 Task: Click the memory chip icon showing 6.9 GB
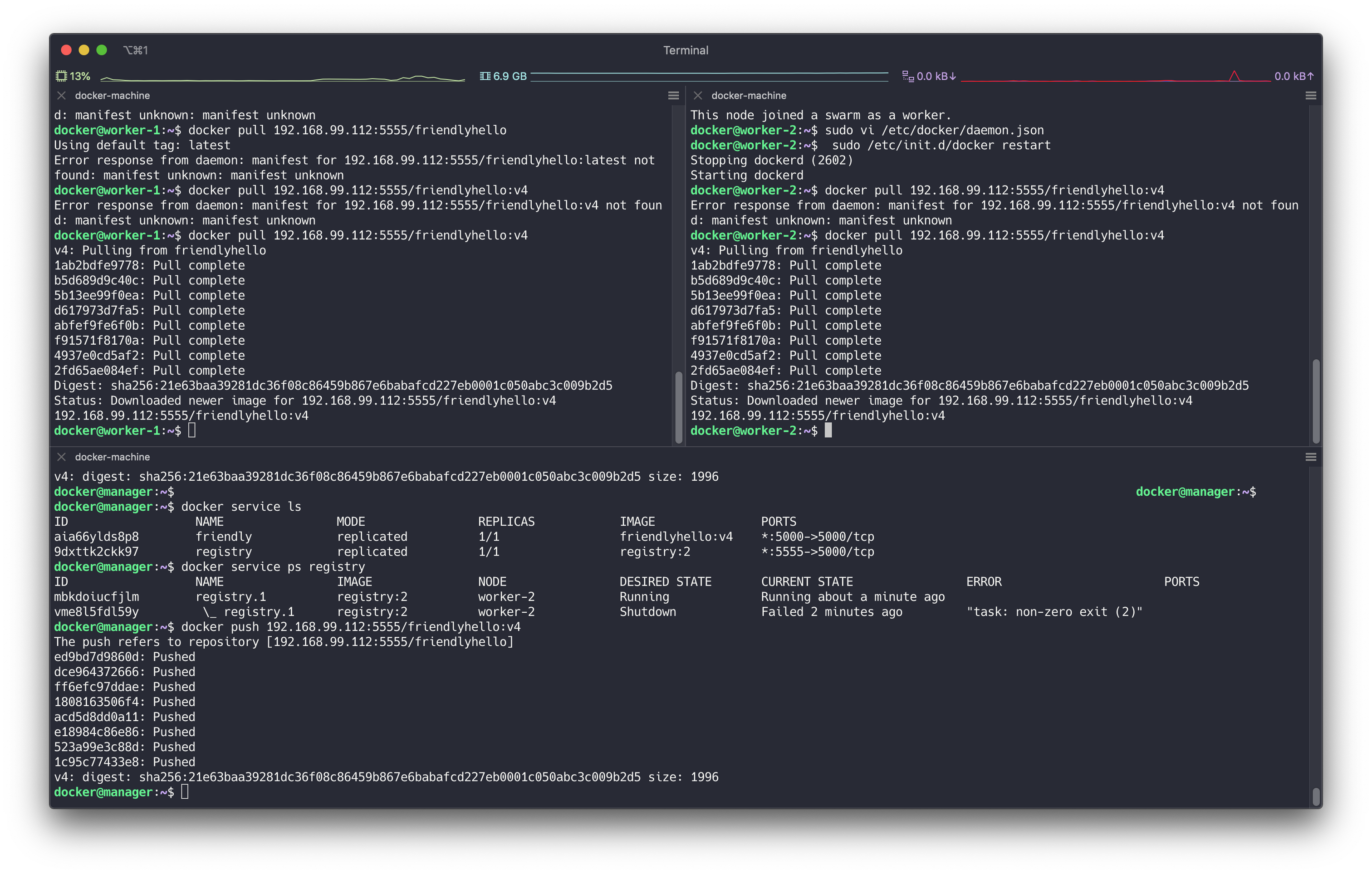(x=485, y=75)
